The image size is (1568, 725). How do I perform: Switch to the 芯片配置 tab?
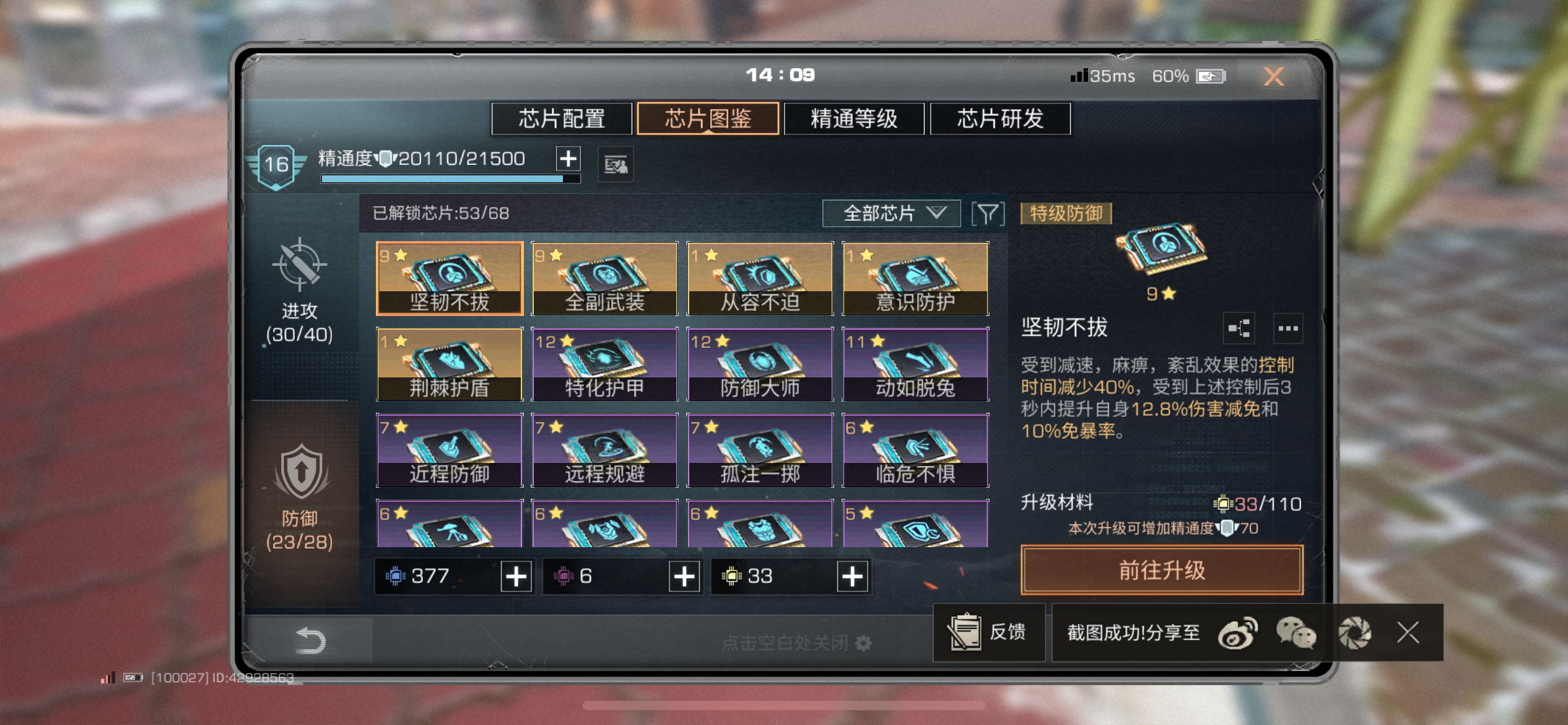[x=562, y=118]
